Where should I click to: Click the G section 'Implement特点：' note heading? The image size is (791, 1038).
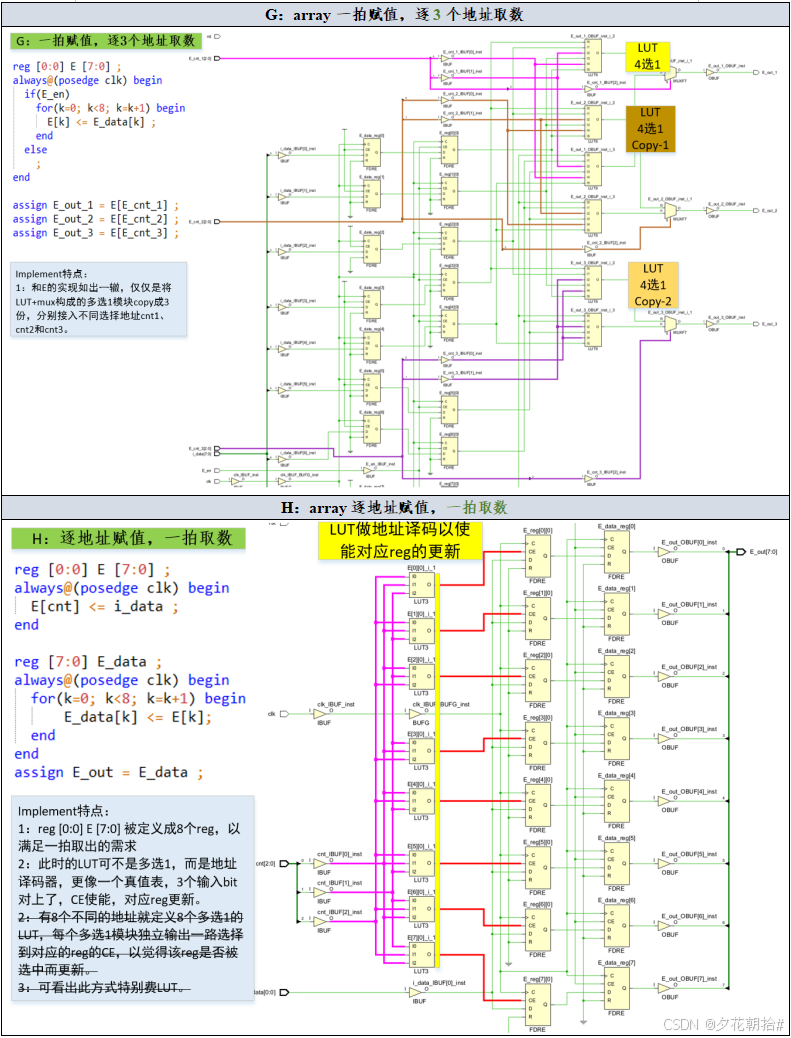coord(52,274)
